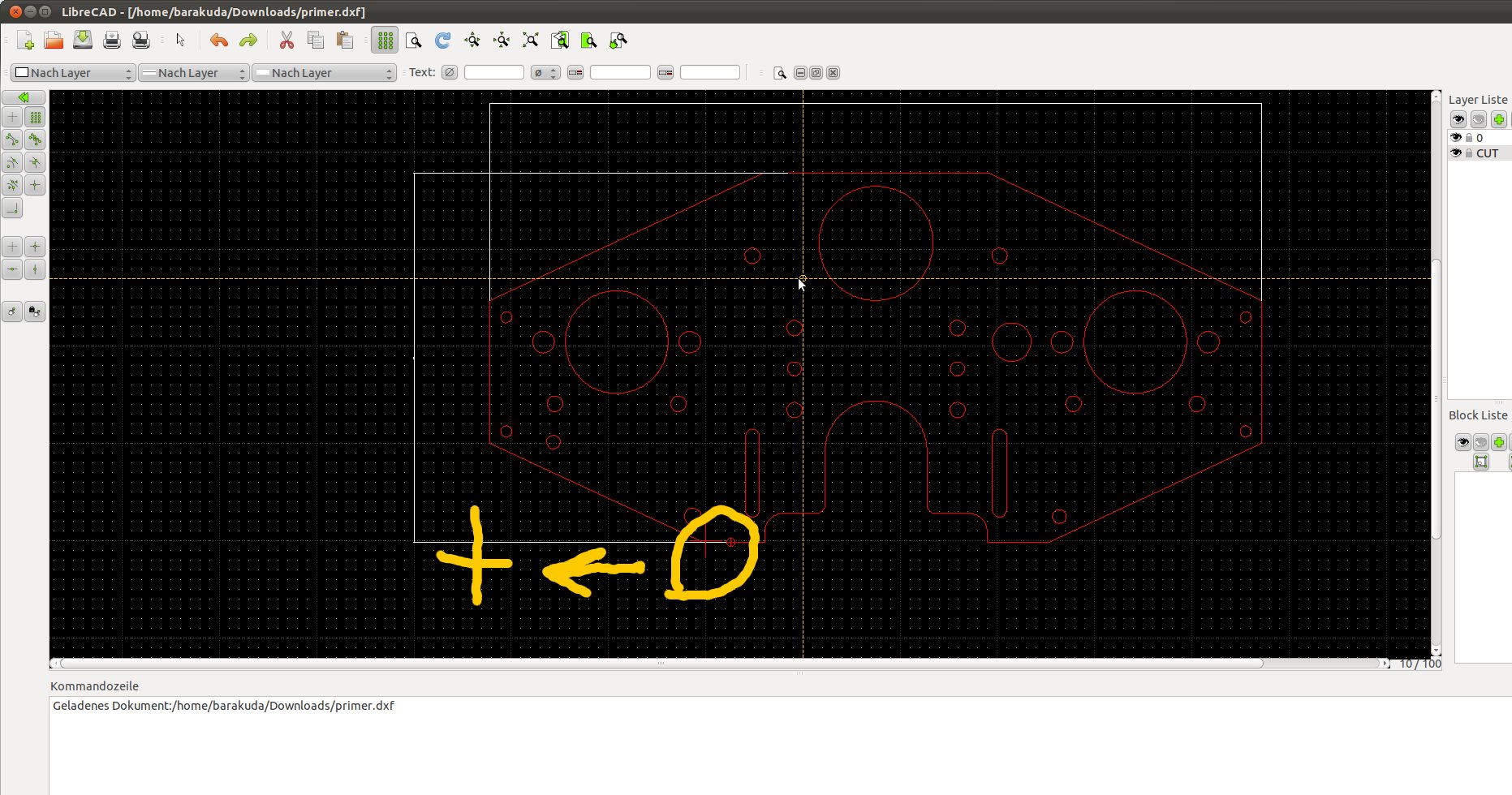Click the diameter symbol button next to Text

450,73
